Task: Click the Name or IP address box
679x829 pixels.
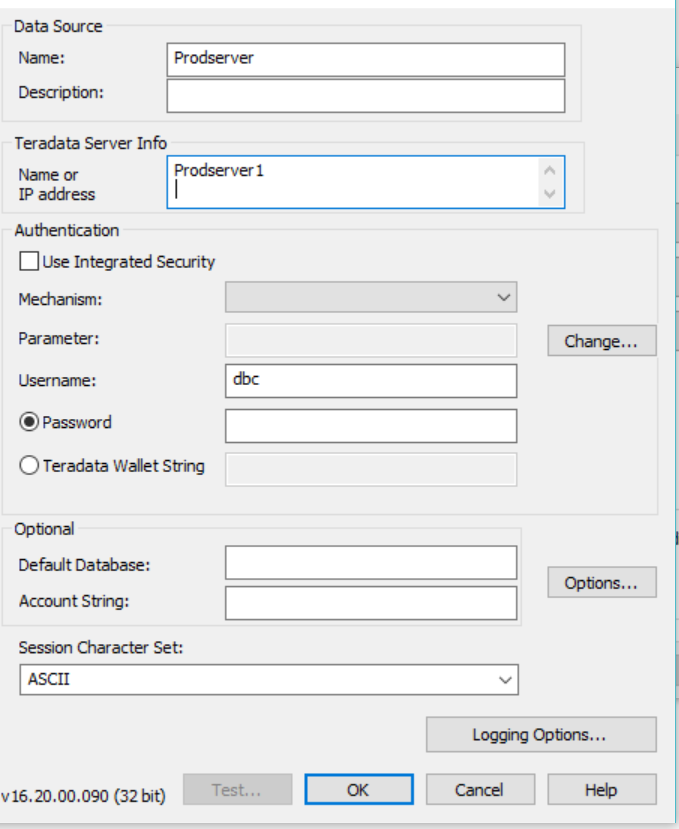Action: click(x=365, y=182)
